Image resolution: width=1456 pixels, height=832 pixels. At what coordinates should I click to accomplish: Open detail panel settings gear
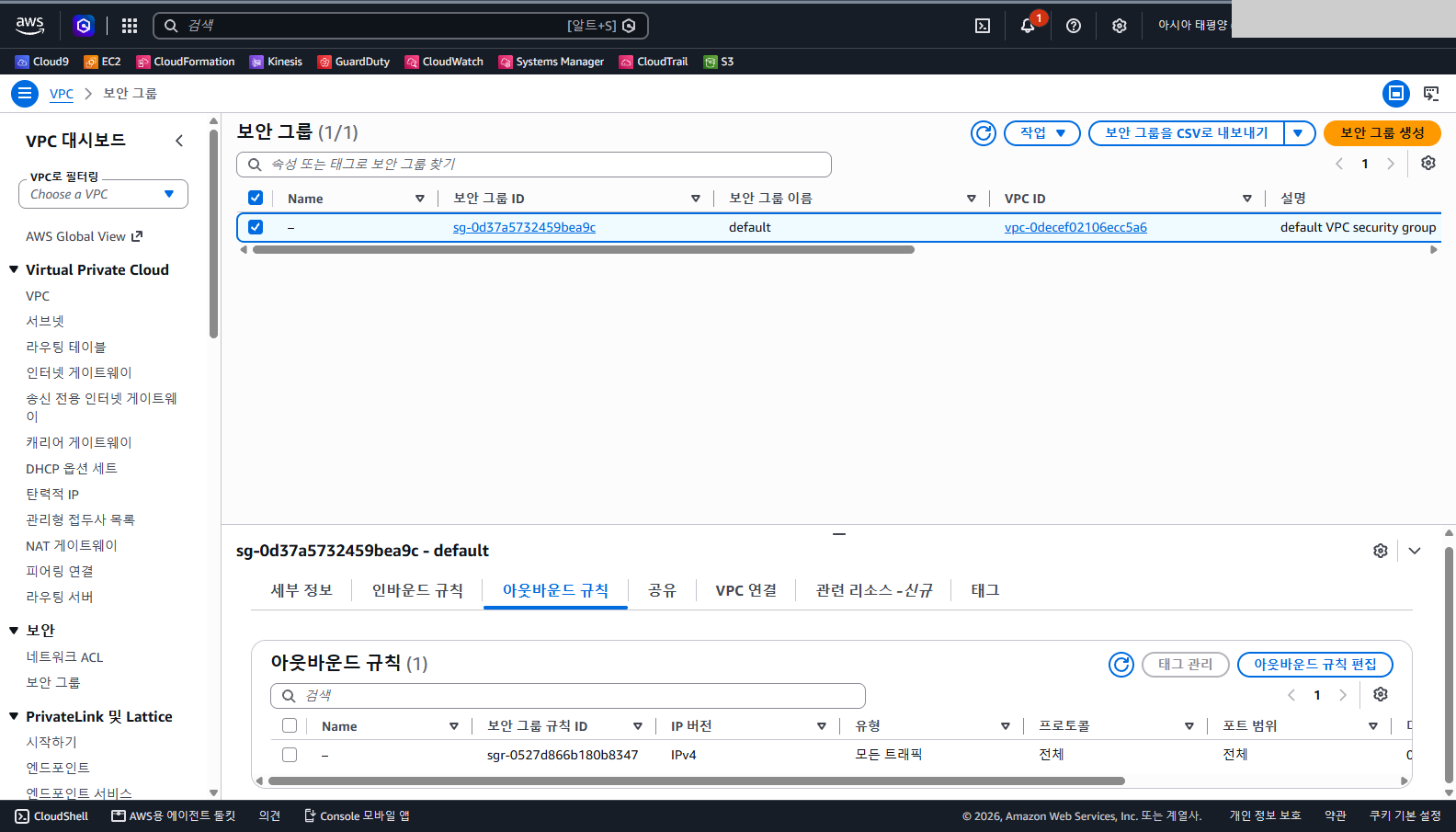click(x=1381, y=551)
